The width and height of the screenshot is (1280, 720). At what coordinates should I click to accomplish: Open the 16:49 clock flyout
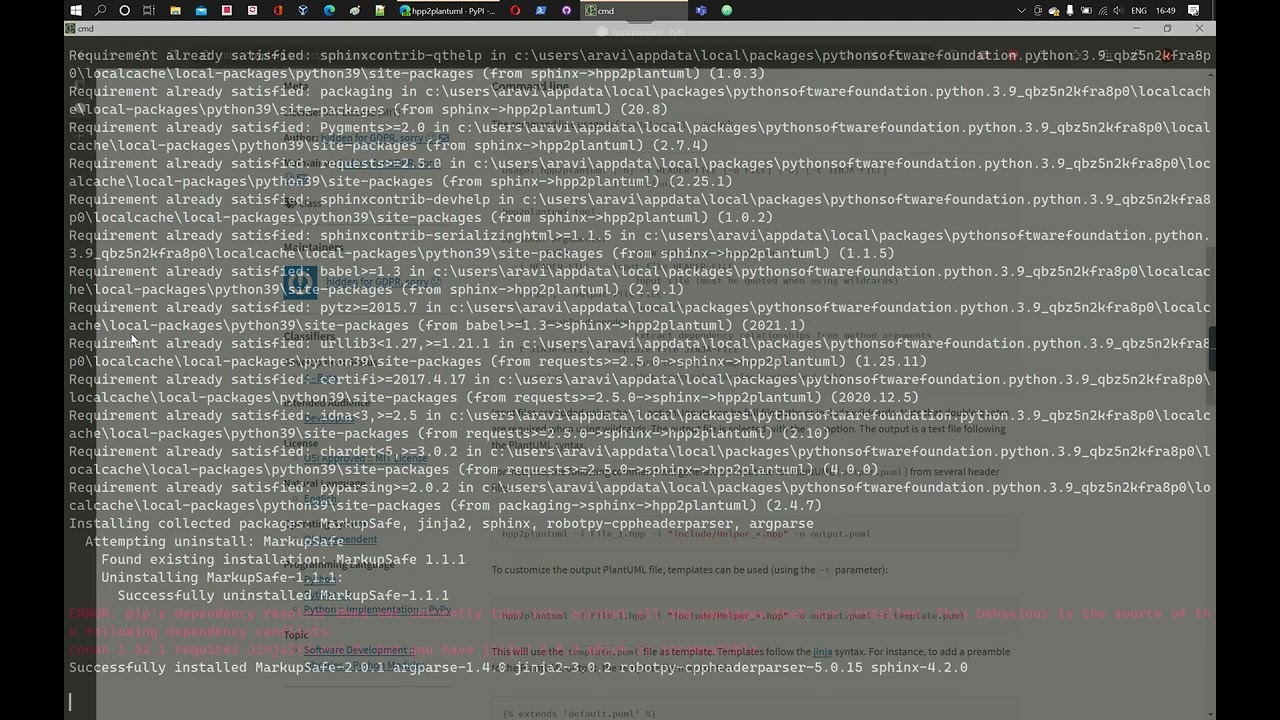point(1166,10)
